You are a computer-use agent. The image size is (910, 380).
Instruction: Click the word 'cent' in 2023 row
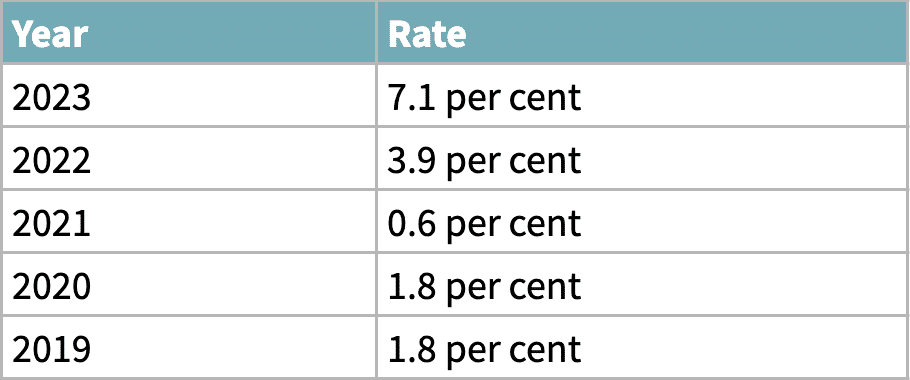pyautogui.click(x=545, y=97)
